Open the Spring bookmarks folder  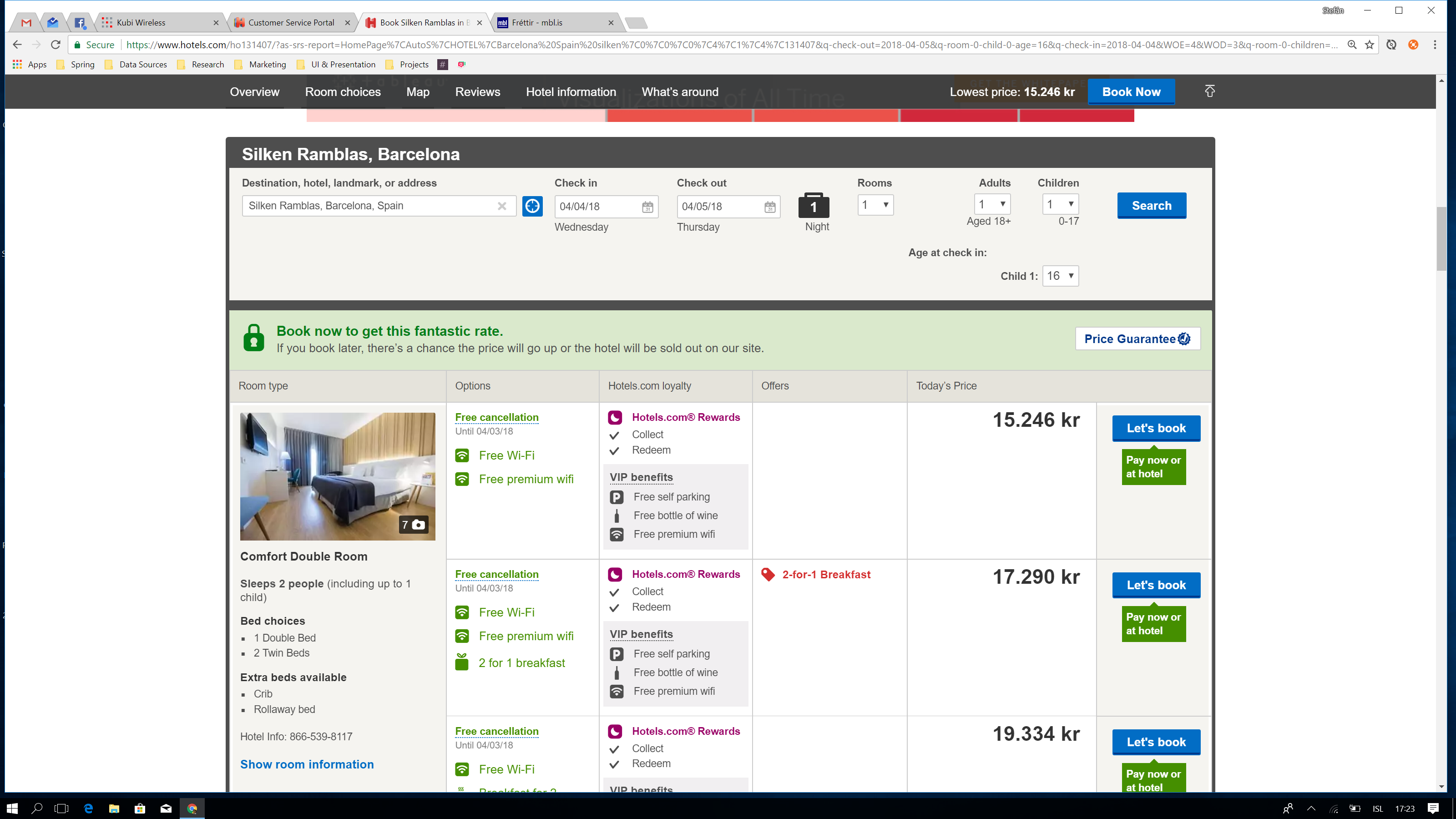tap(76, 65)
